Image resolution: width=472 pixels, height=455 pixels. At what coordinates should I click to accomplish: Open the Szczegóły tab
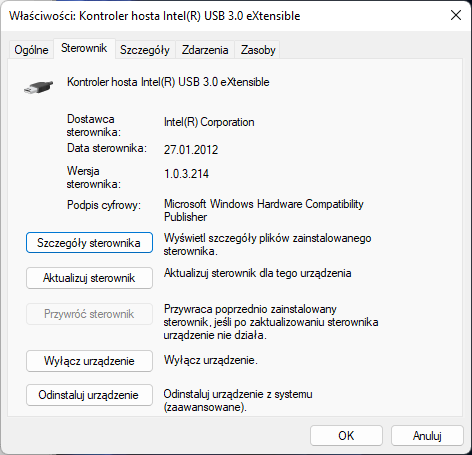(145, 50)
